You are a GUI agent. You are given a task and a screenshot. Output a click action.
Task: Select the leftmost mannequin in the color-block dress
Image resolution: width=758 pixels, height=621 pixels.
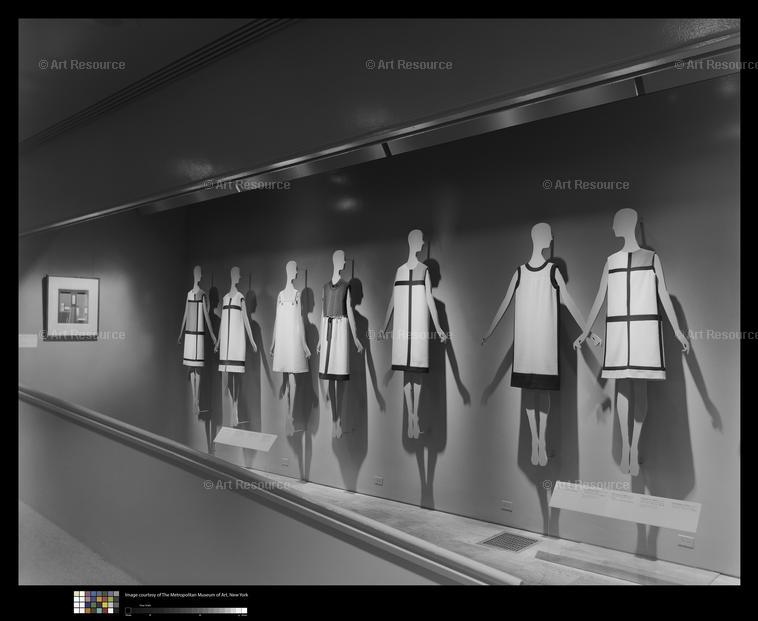coord(196,338)
